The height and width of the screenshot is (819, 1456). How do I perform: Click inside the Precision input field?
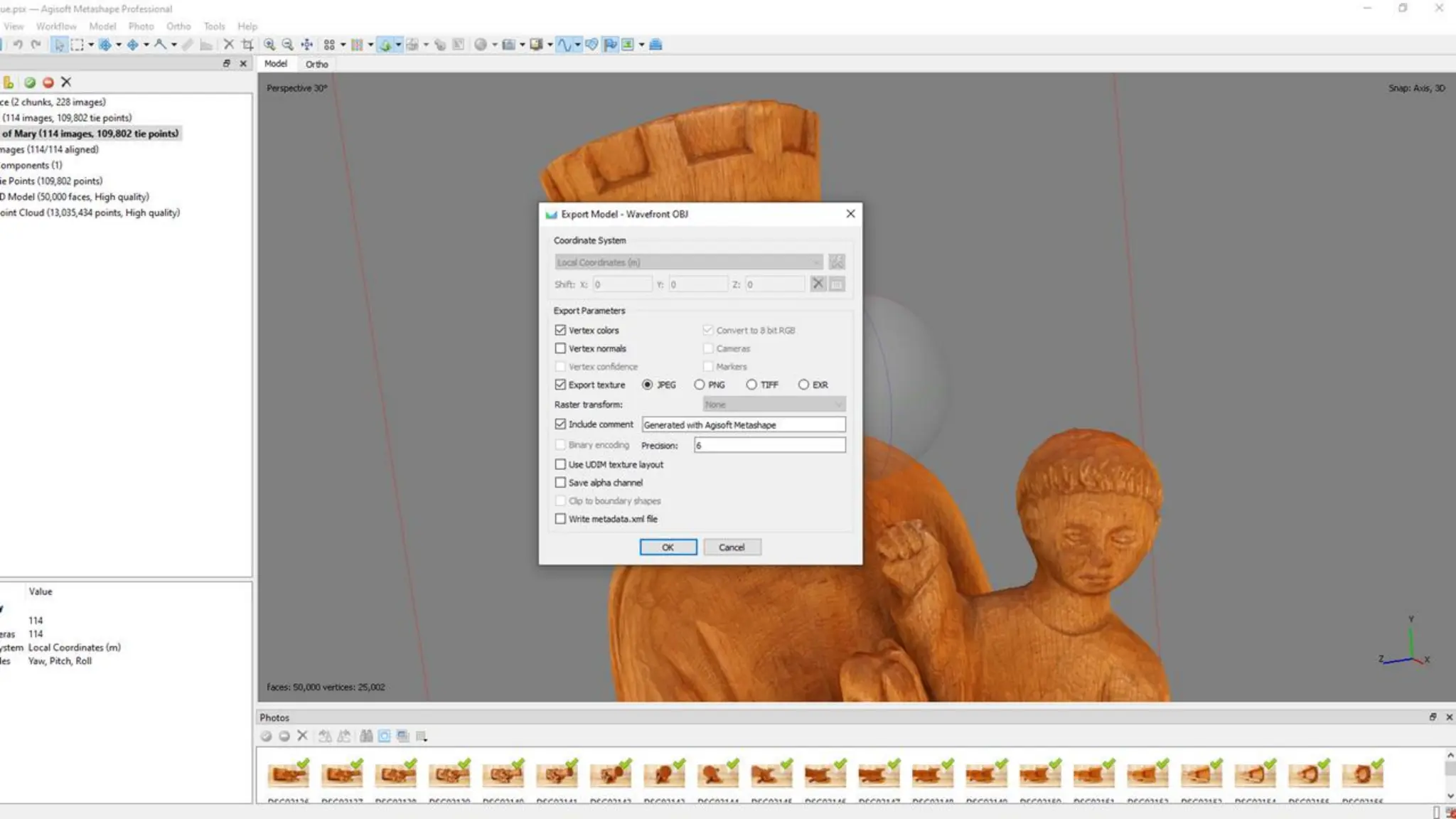tap(769, 445)
